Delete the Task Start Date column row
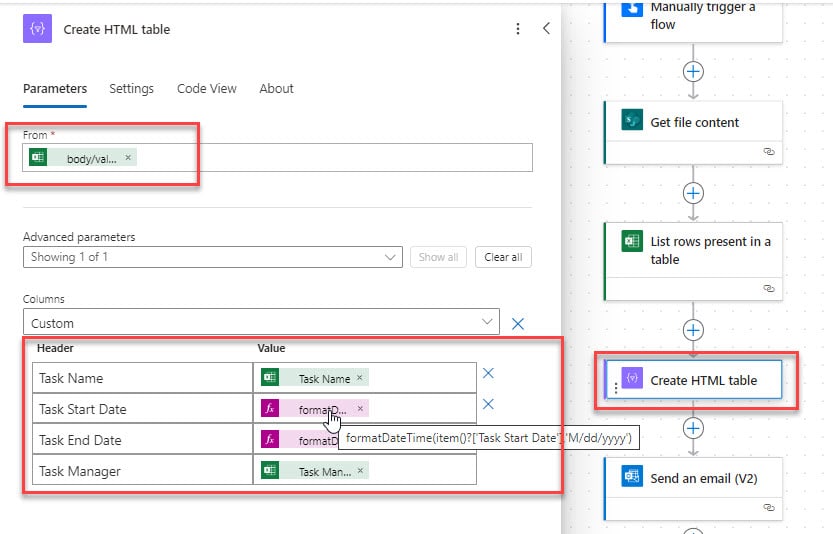 pos(488,404)
